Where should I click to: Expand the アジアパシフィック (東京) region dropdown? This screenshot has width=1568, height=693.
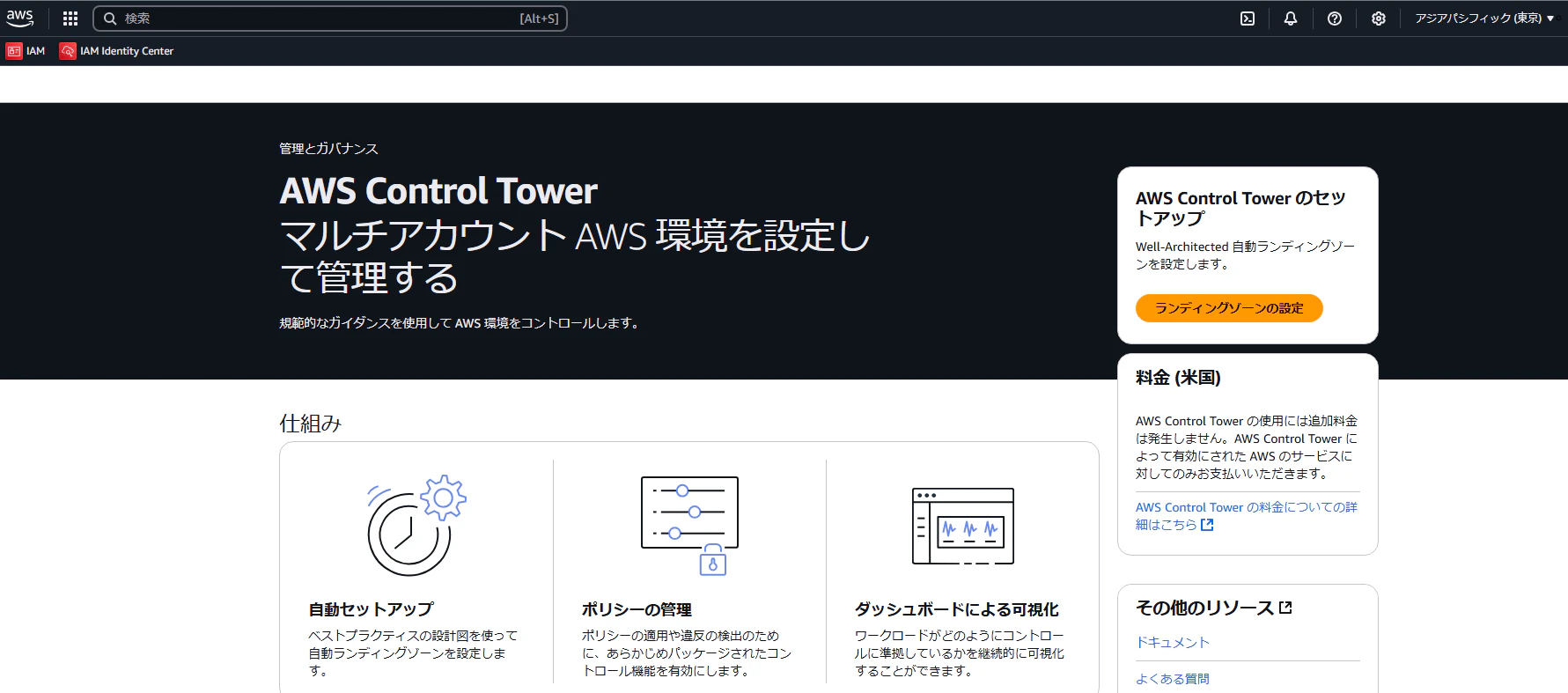coord(1484,18)
